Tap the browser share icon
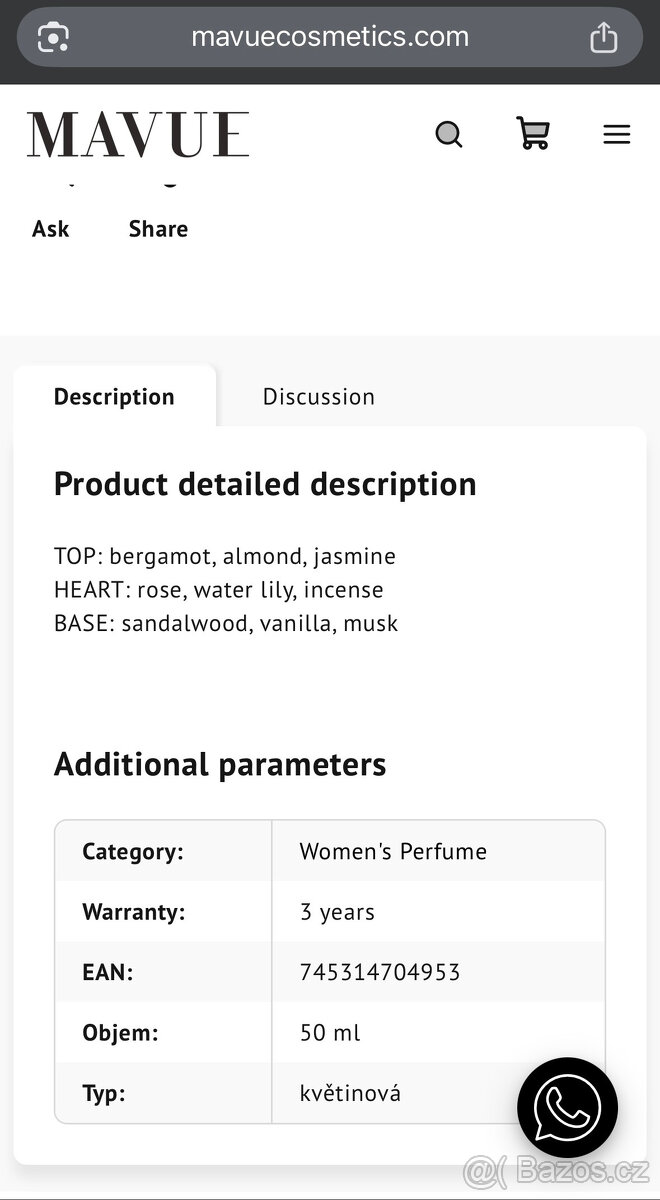Screen dimensions: 660x1200 point(603,38)
